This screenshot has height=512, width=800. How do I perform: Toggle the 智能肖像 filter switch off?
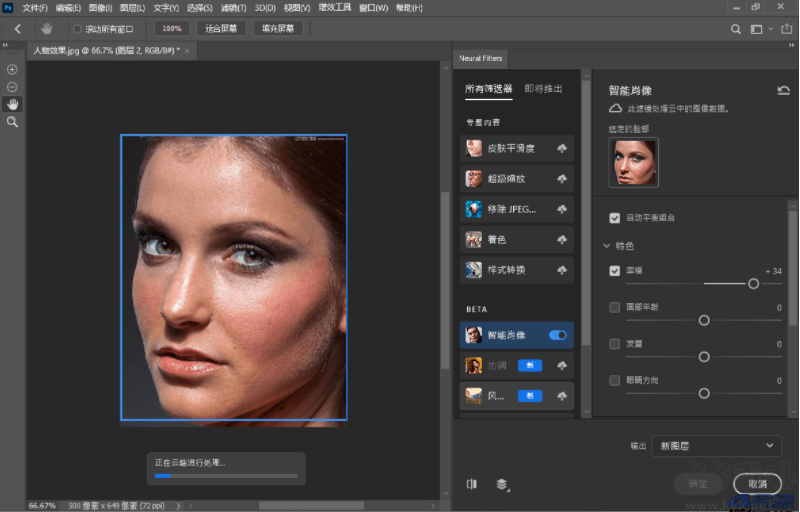(x=557, y=335)
